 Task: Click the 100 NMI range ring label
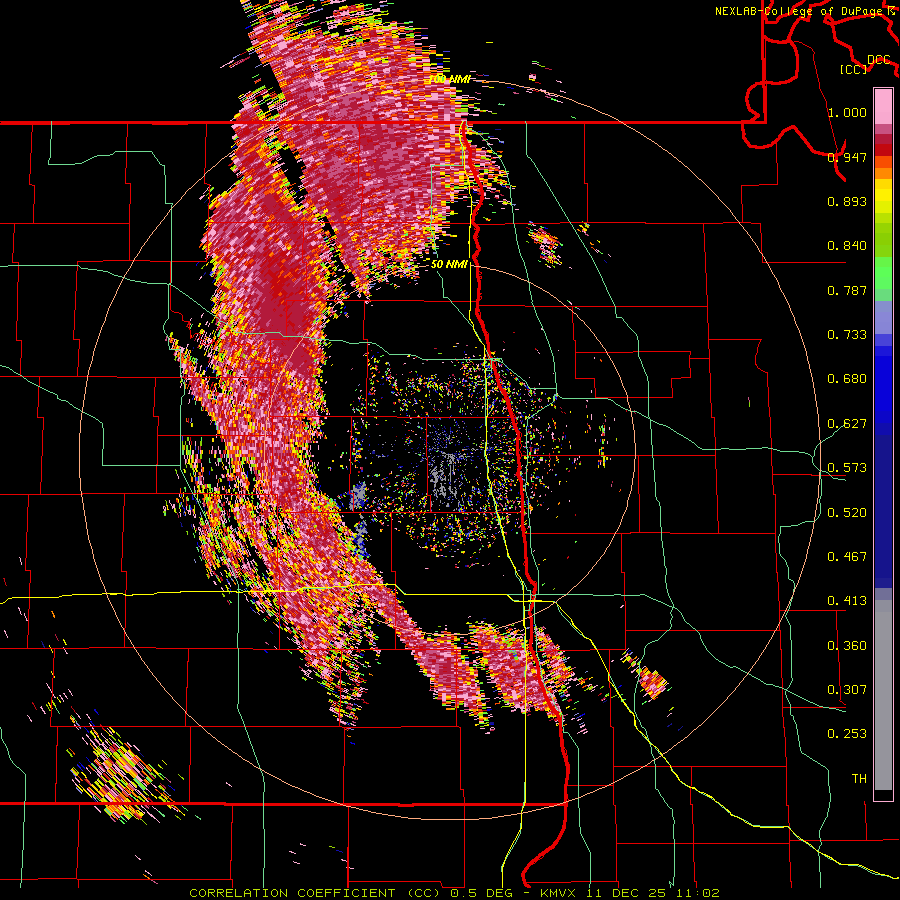[x=450, y=79]
